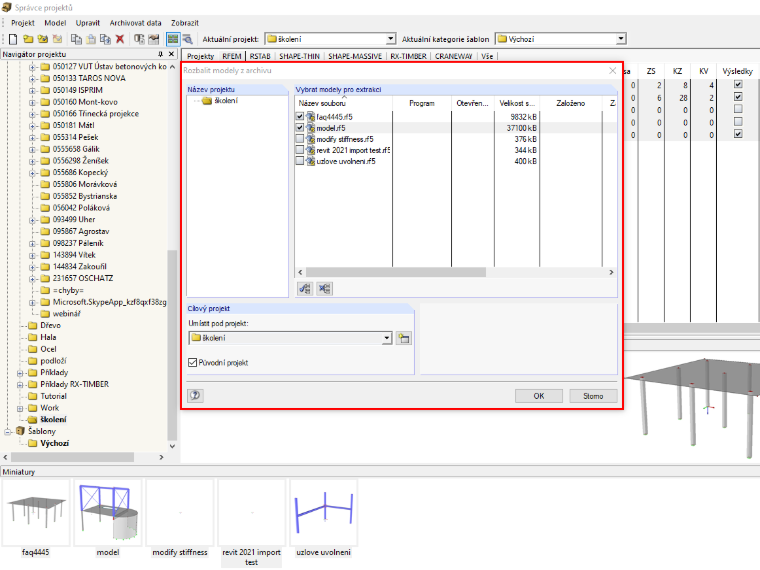
Task: Collapse the Šablony tree node
Action: tap(8, 431)
